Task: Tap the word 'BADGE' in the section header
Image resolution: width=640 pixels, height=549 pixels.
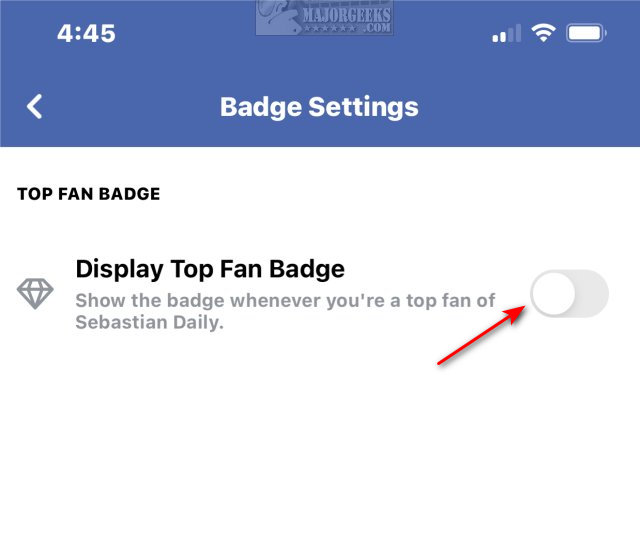Action: pyautogui.click(x=128, y=194)
